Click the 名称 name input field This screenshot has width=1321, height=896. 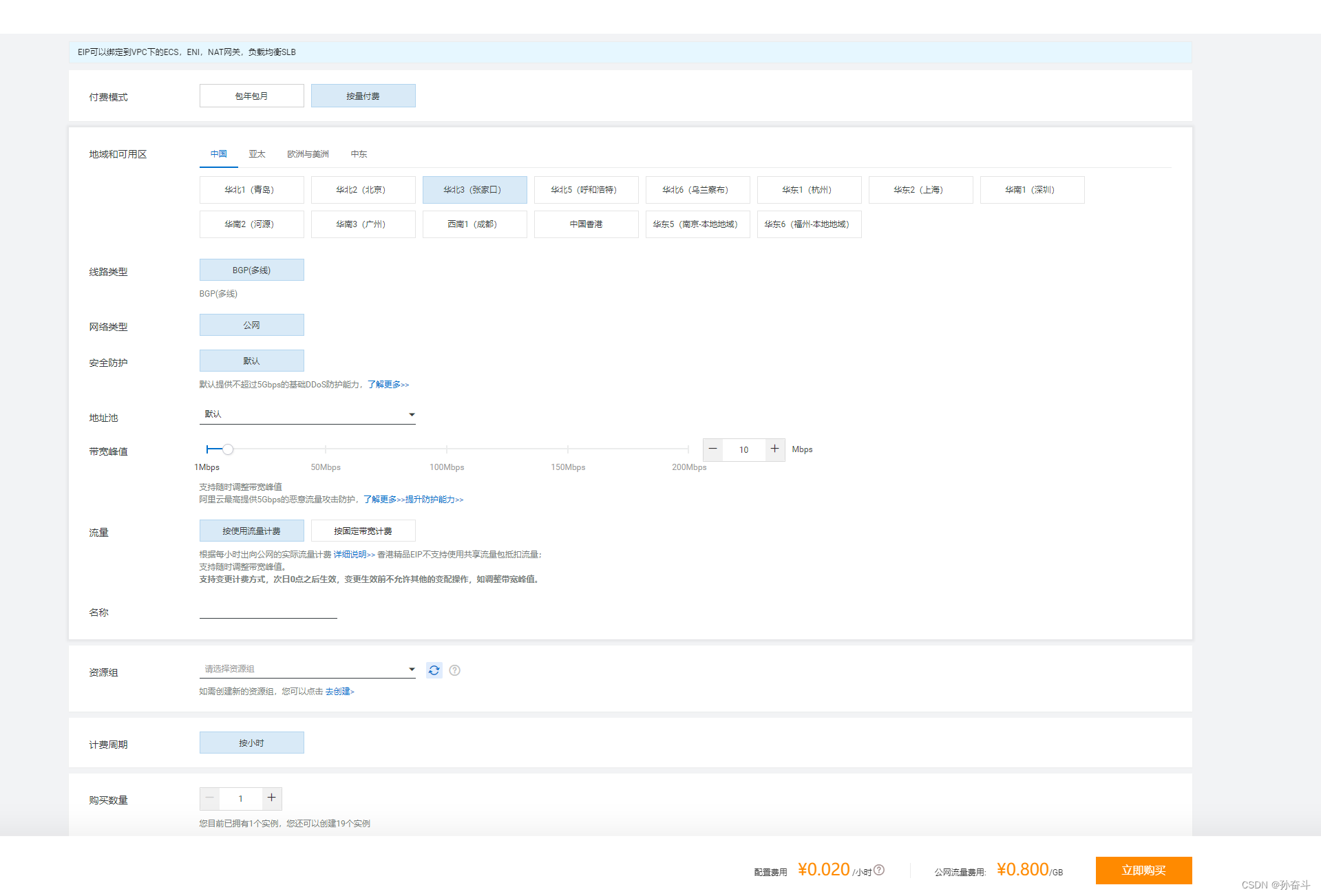point(268,611)
